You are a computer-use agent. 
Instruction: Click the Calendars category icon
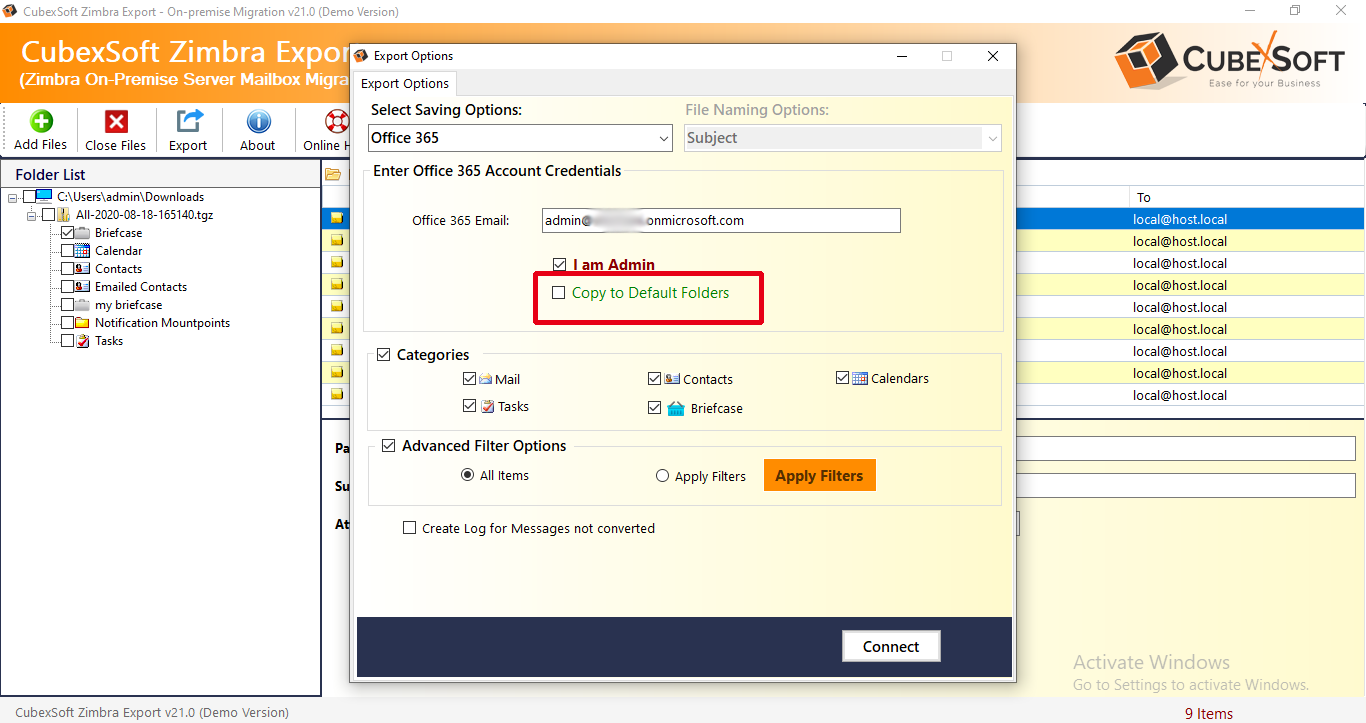click(x=860, y=378)
